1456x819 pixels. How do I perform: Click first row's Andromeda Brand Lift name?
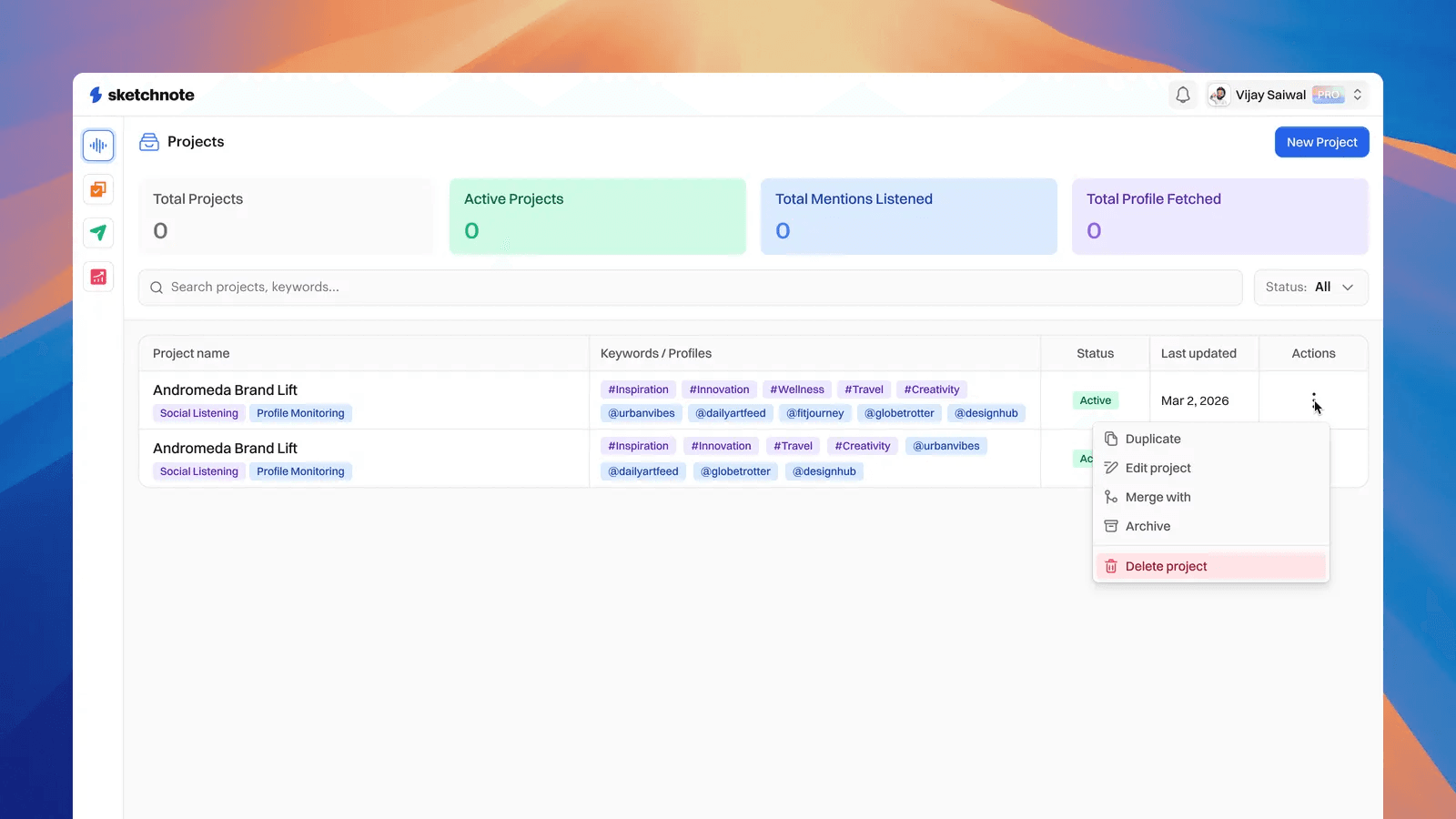(225, 389)
